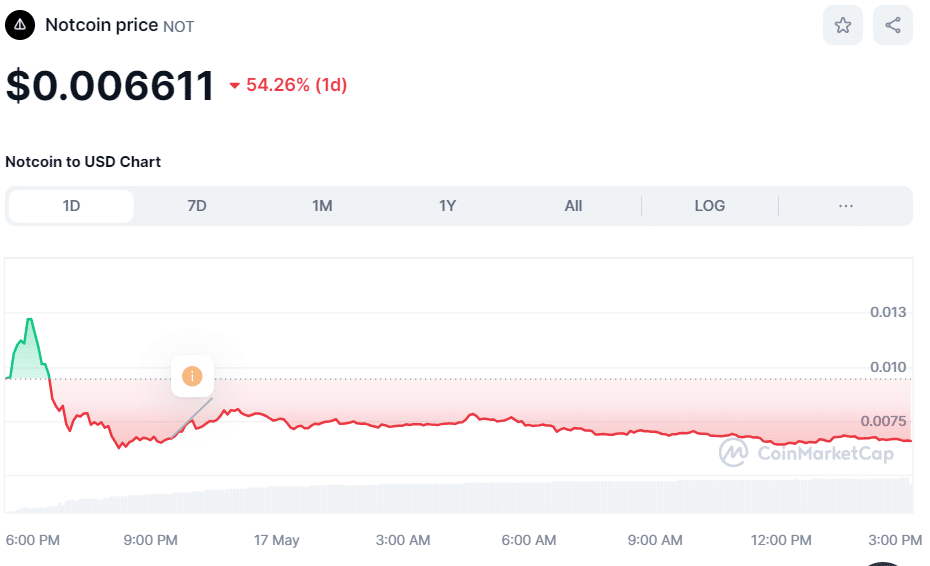The image size is (930, 566).
Task: Click the 9:00 AM time axis label
Action: [x=655, y=540]
